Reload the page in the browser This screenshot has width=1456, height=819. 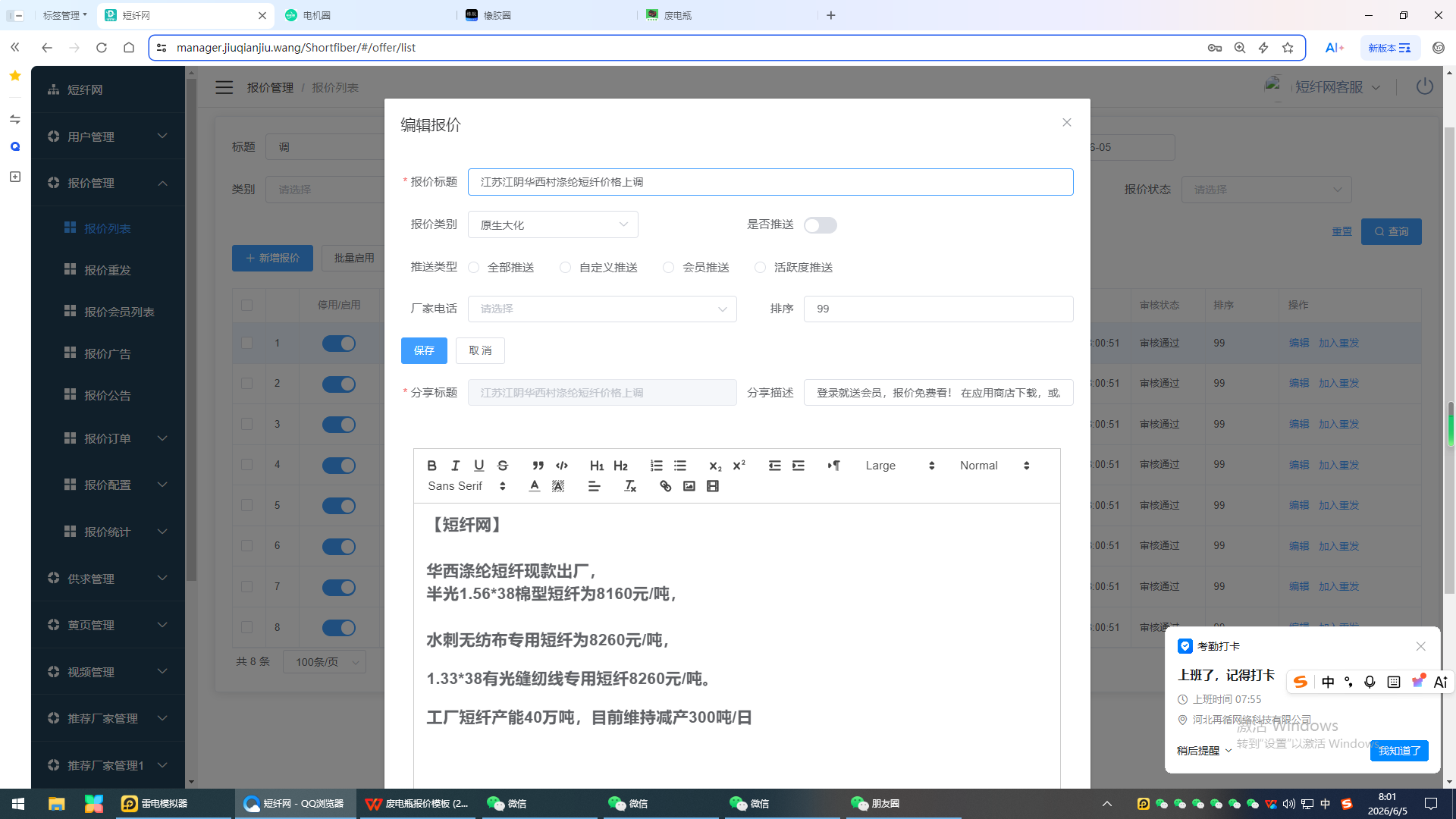102,48
